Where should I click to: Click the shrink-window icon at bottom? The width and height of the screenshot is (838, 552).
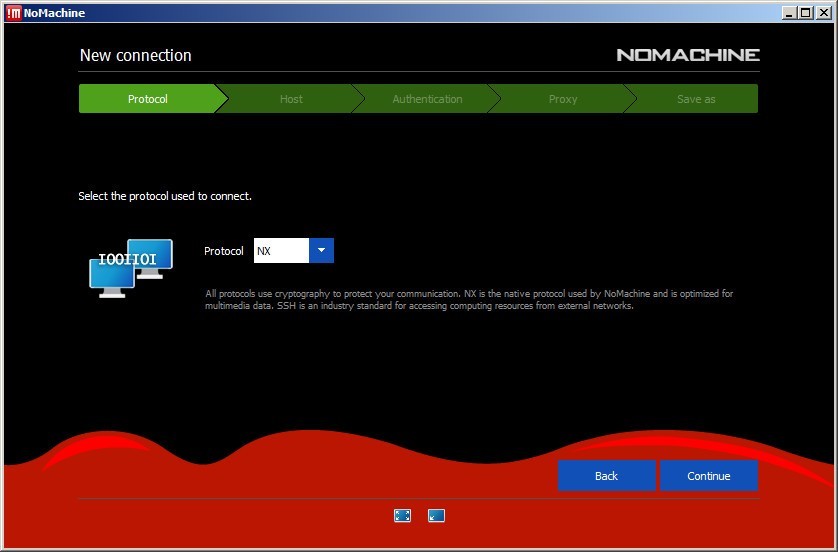click(436, 515)
